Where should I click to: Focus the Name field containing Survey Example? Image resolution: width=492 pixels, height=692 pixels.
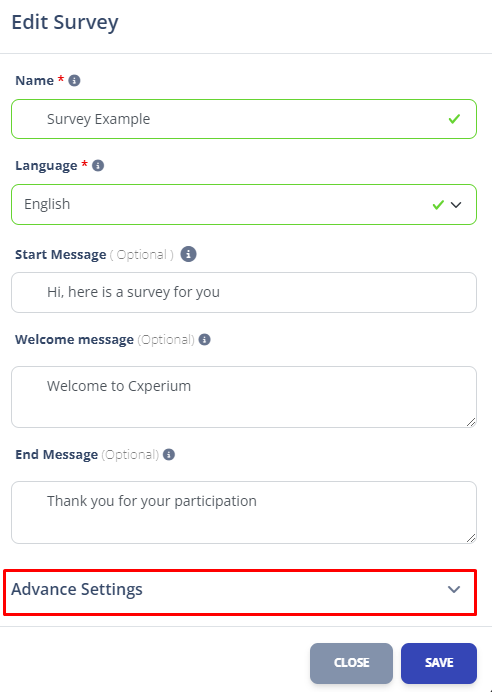tap(244, 119)
